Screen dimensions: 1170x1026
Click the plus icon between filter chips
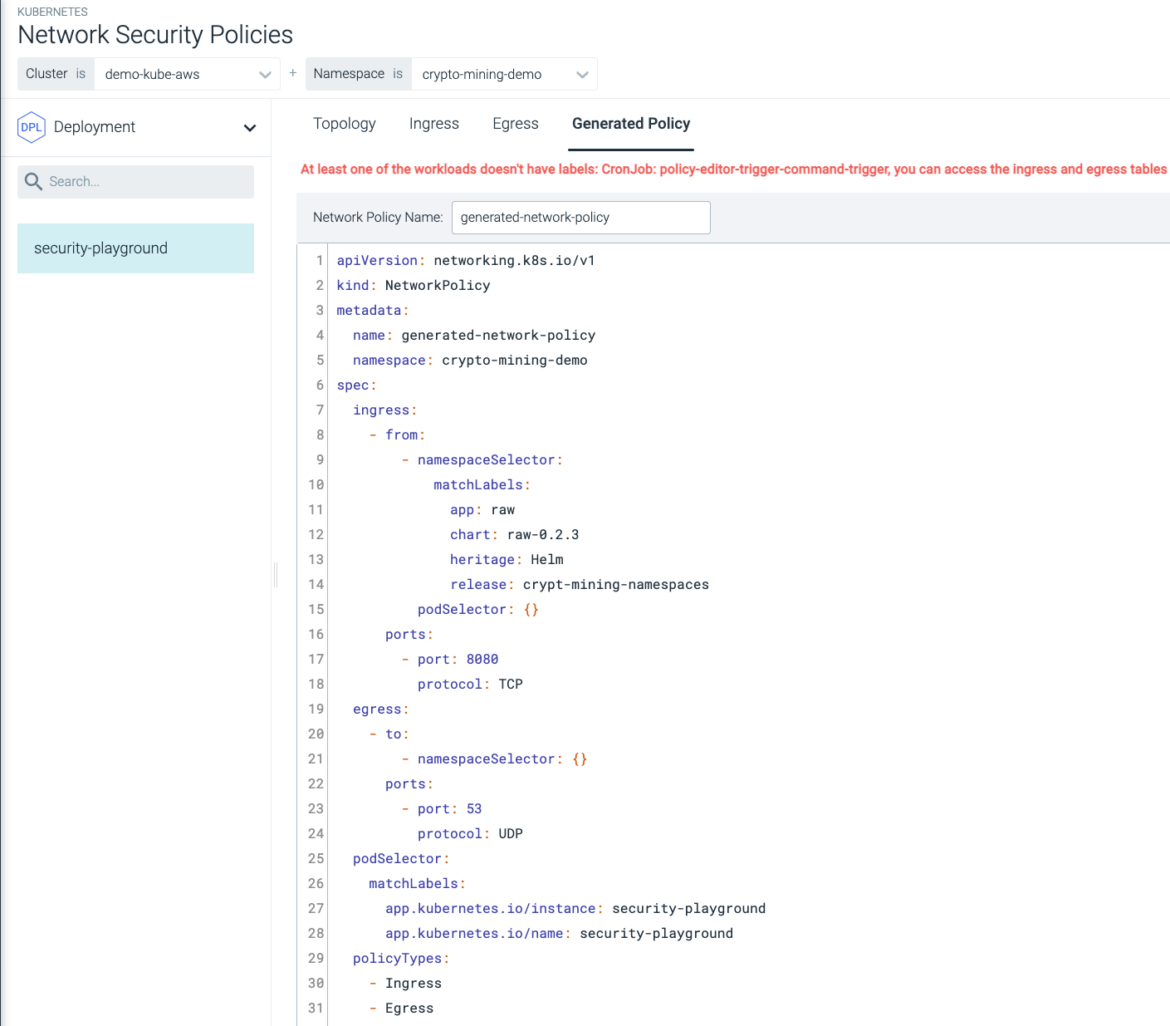(291, 73)
